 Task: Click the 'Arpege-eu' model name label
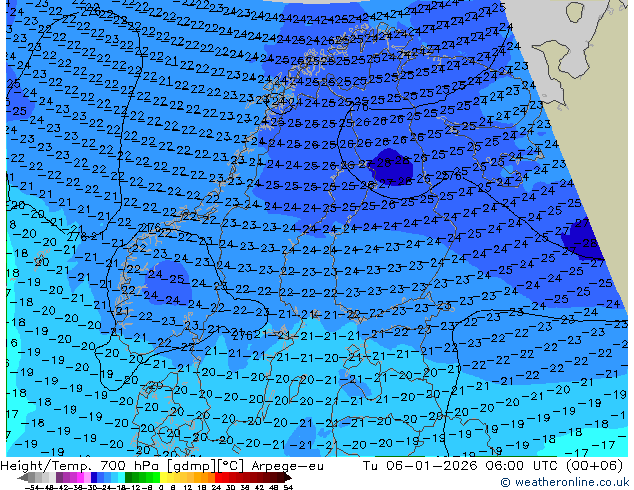coord(287,466)
